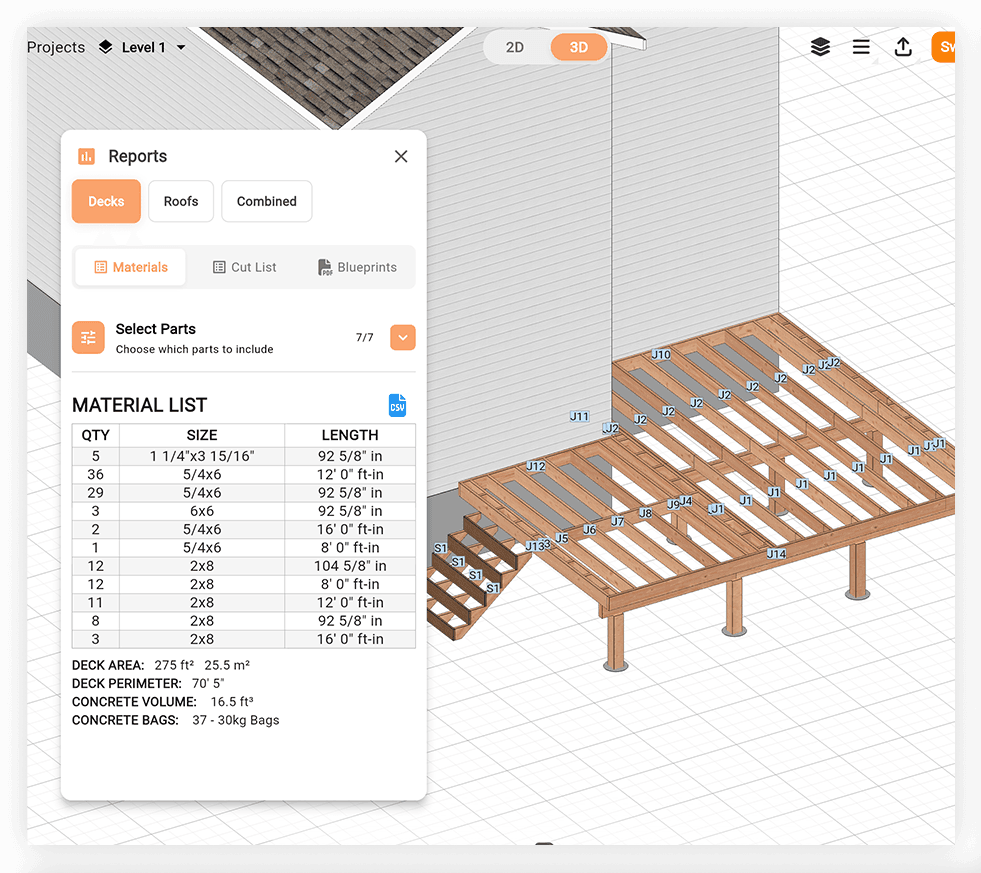Export the material list as CSV
The width and height of the screenshot is (981, 873).
point(397,405)
